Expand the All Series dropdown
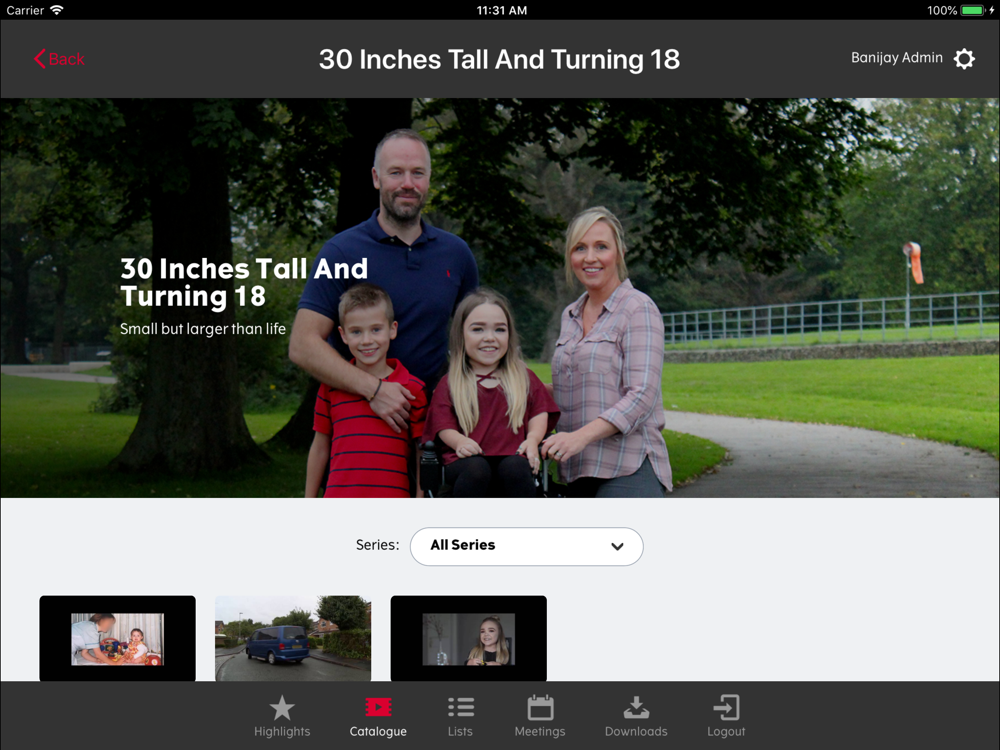 [x=526, y=546]
